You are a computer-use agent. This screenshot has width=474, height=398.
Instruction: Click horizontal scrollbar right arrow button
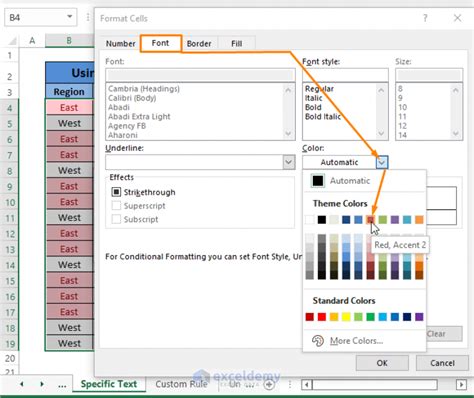pyautogui.click(x=461, y=385)
